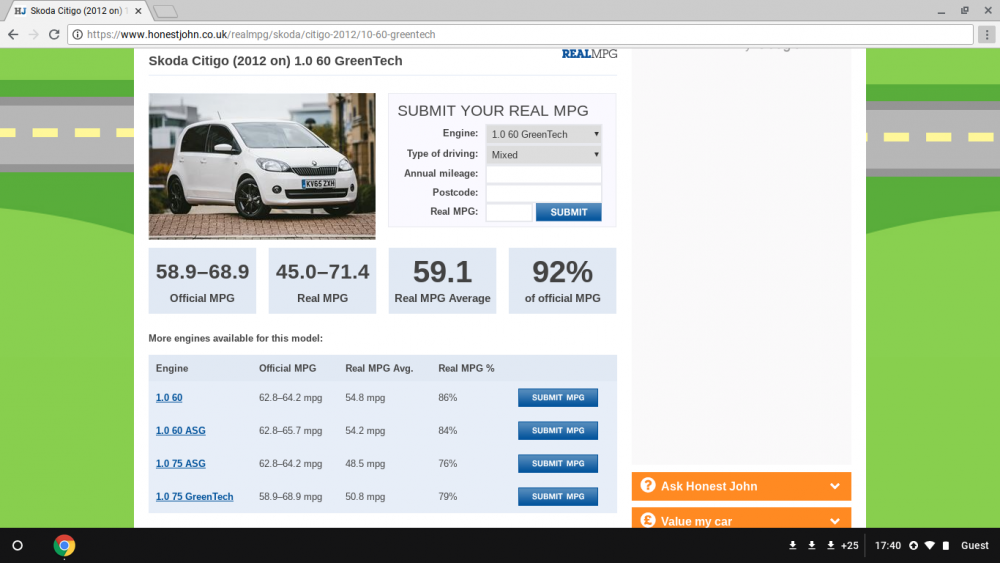Viewport: 1000px width, 563px height.
Task: Click the address bar URL
Action: tap(261, 34)
